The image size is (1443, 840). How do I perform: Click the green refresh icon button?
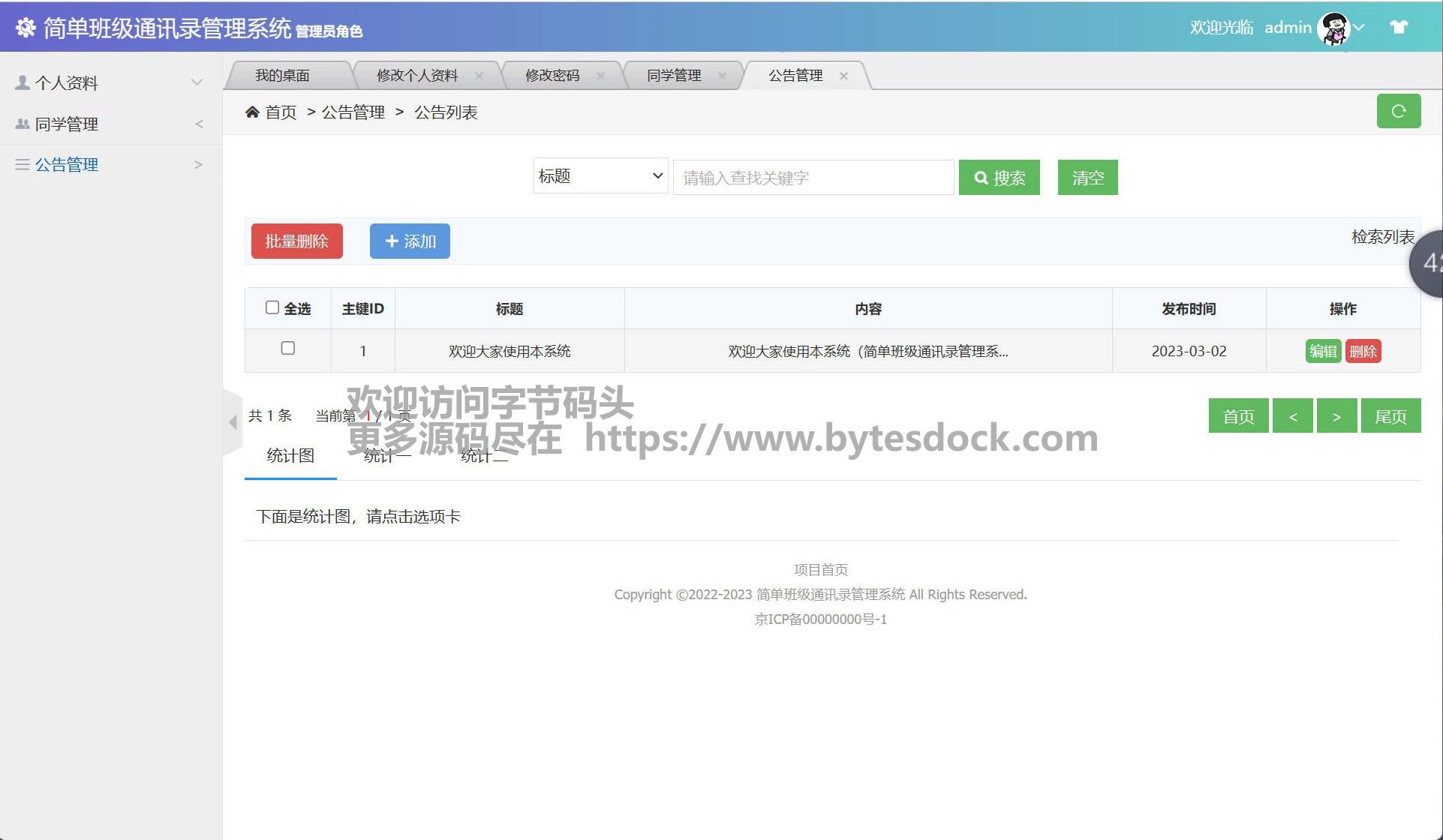tap(1398, 111)
